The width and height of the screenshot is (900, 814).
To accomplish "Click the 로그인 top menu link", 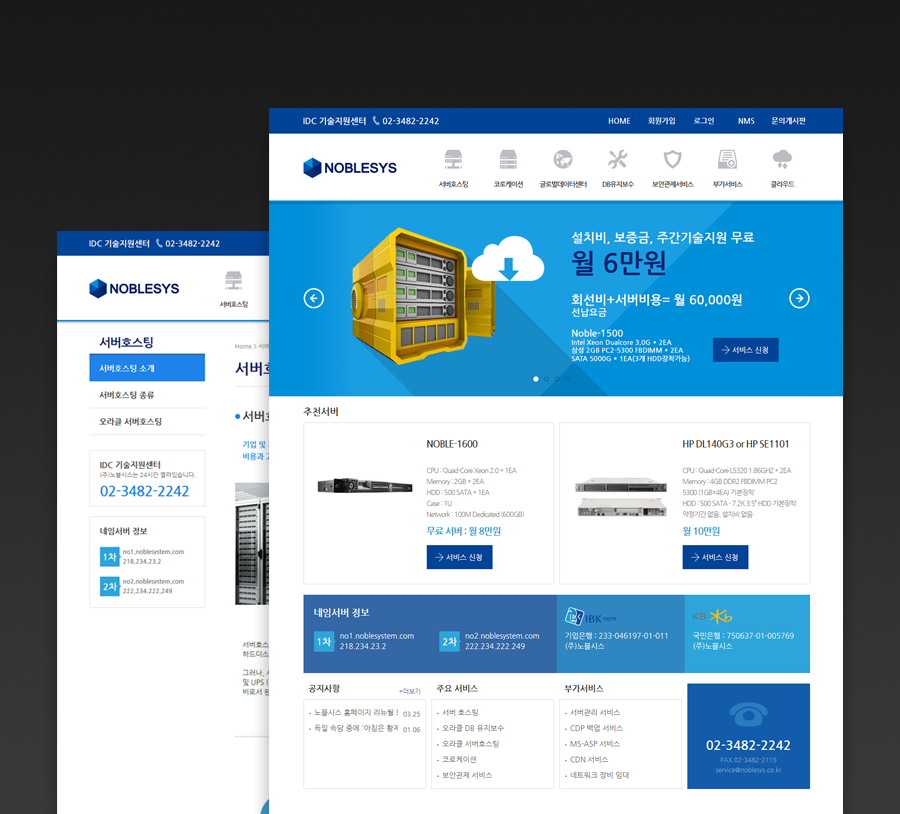I will tap(704, 121).
